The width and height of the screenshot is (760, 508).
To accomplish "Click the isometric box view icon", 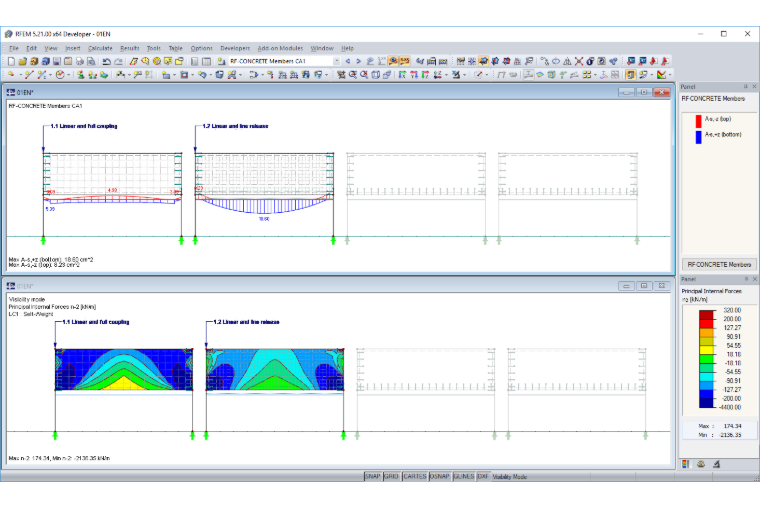I will click(x=376, y=75).
